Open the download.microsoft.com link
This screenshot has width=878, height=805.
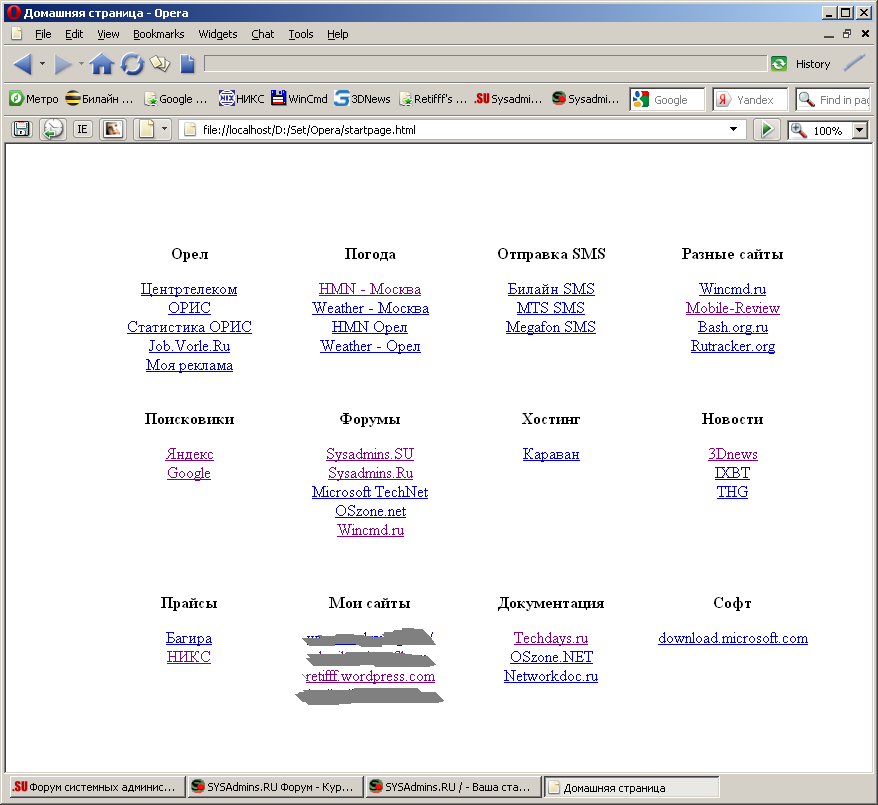[732, 638]
